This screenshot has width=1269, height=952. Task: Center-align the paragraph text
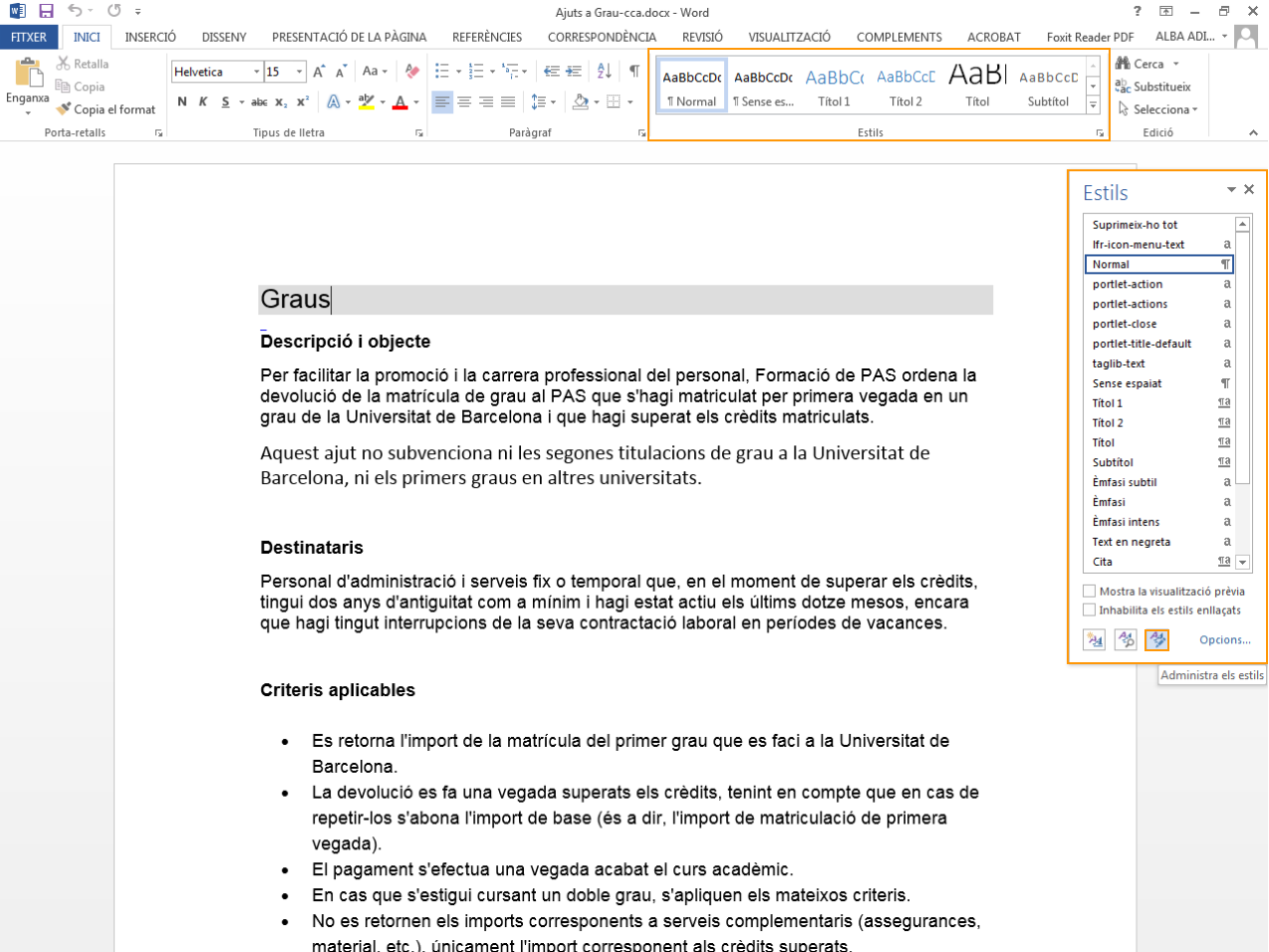coord(464,102)
